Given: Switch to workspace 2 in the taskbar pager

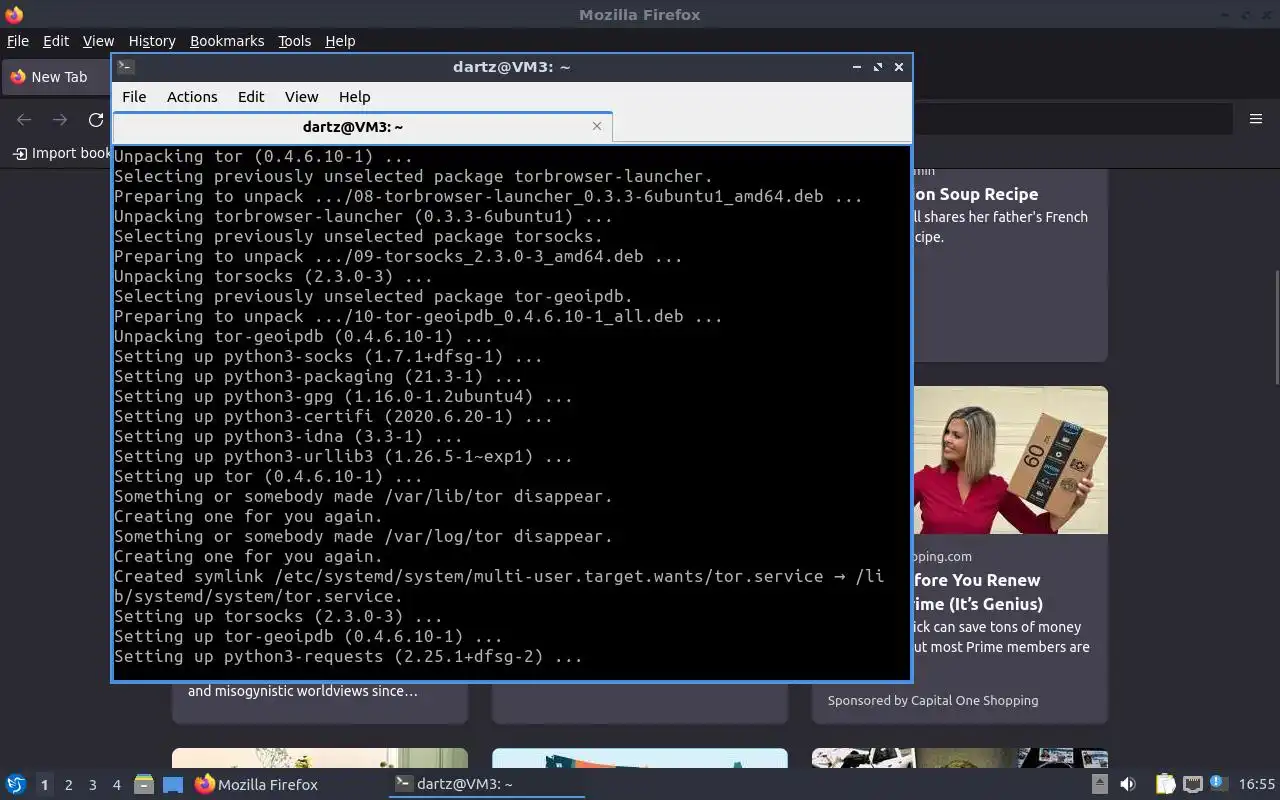Looking at the screenshot, I should click(x=68, y=785).
